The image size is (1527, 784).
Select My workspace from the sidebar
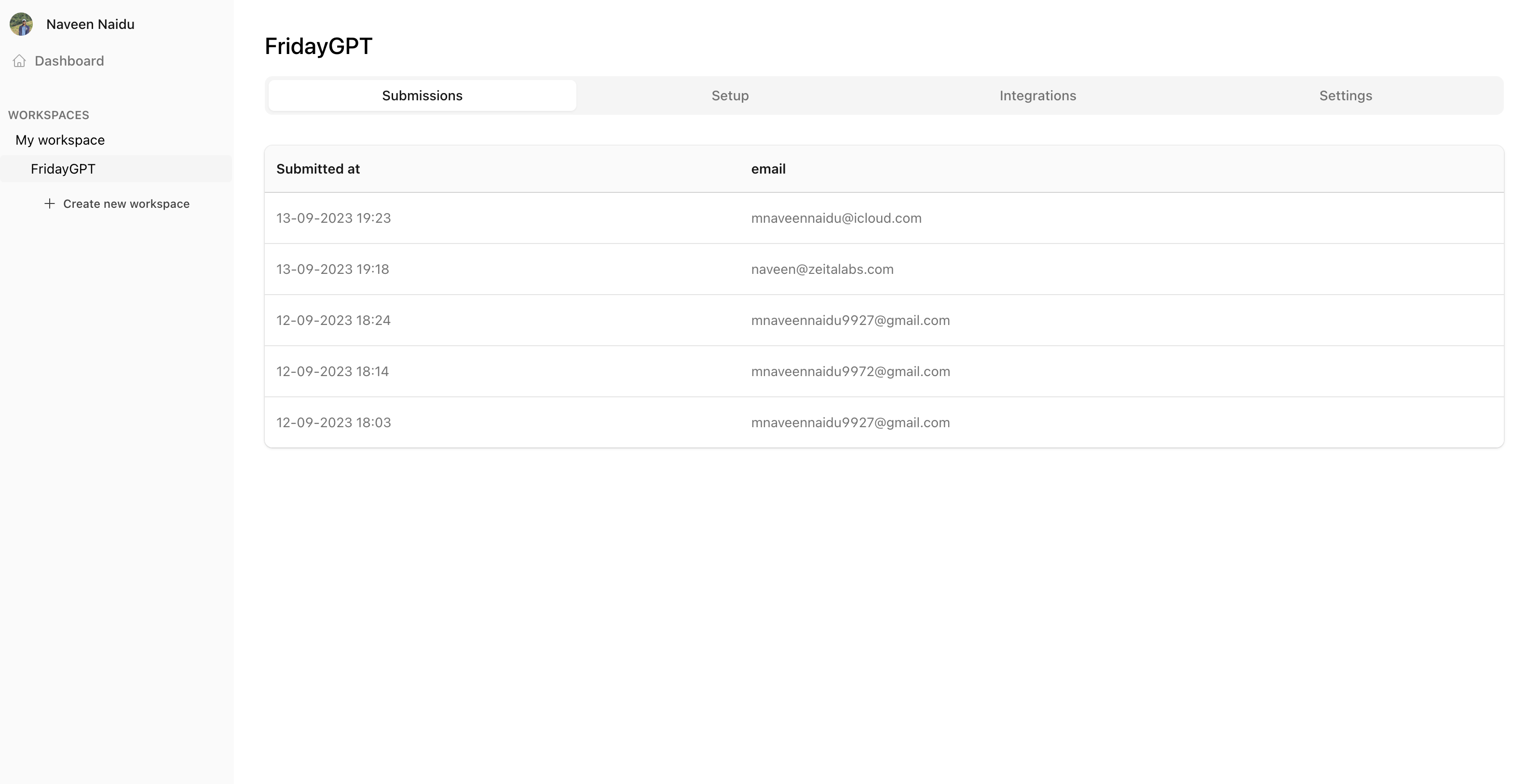(59, 140)
